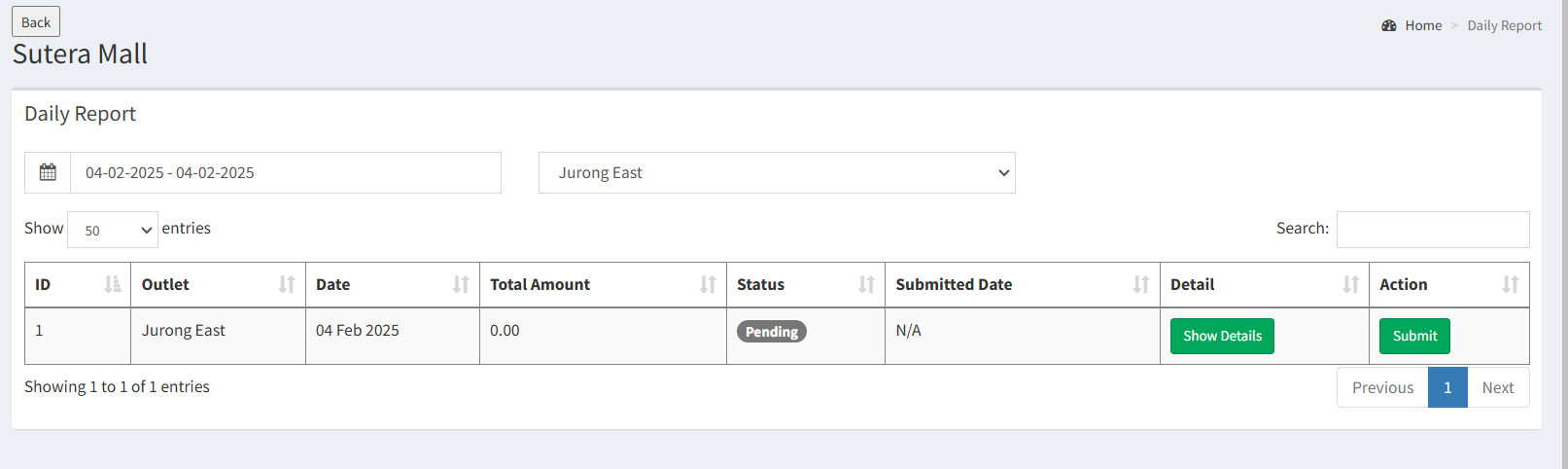The image size is (1568, 469).
Task: Sort by Action column arrows
Action: [x=1511, y=284]
